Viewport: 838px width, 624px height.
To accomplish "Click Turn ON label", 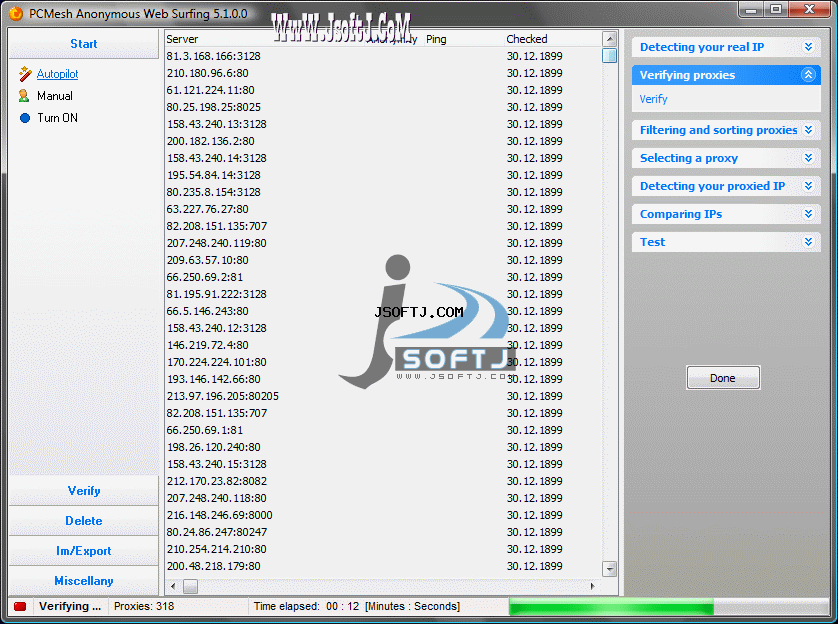I will (x=57, y=118).
